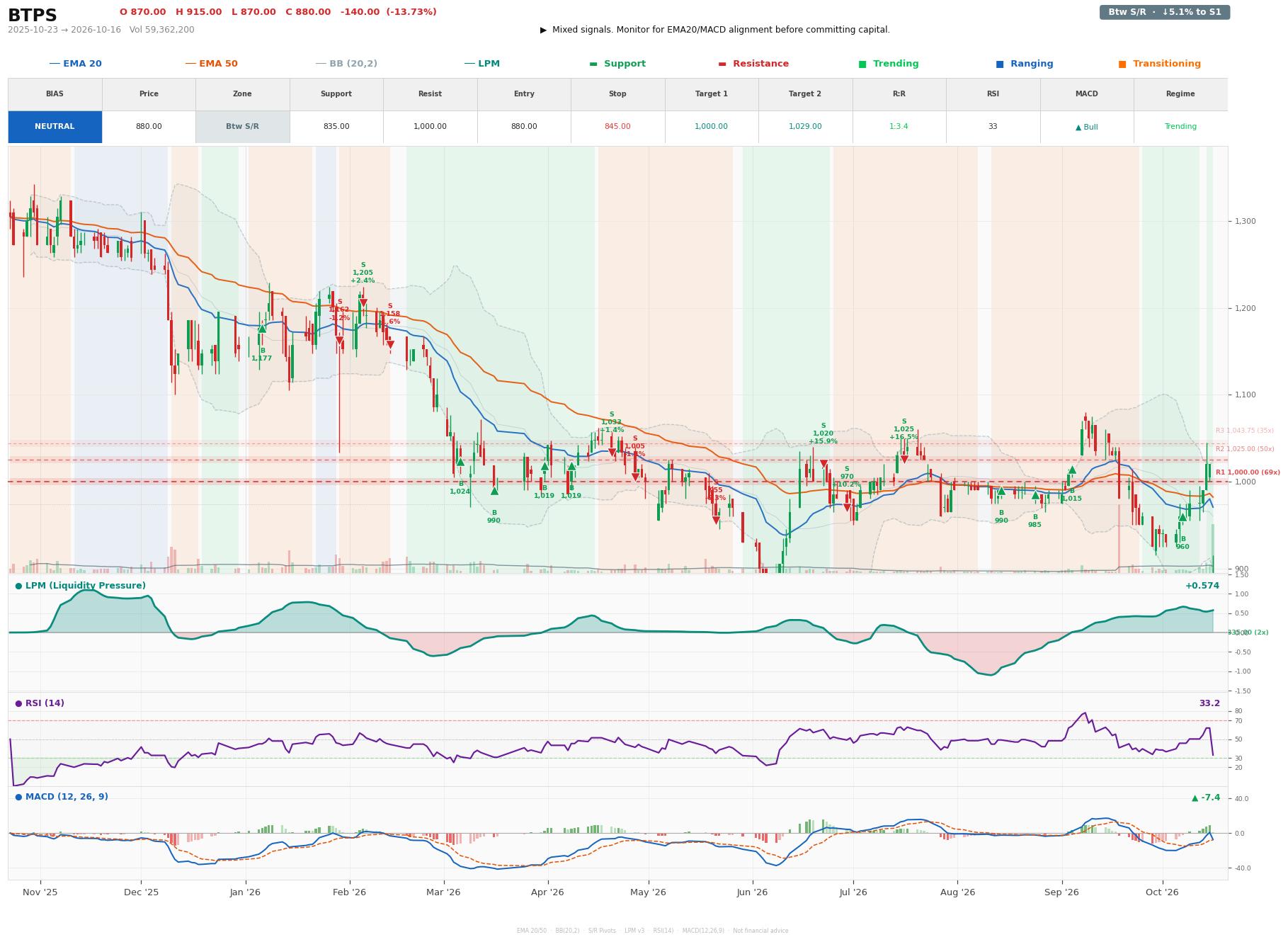The width and height of the screenshot is (1288, 942).
Task: Select the red 845.00 stop value
Action: [x=617, y=127]
